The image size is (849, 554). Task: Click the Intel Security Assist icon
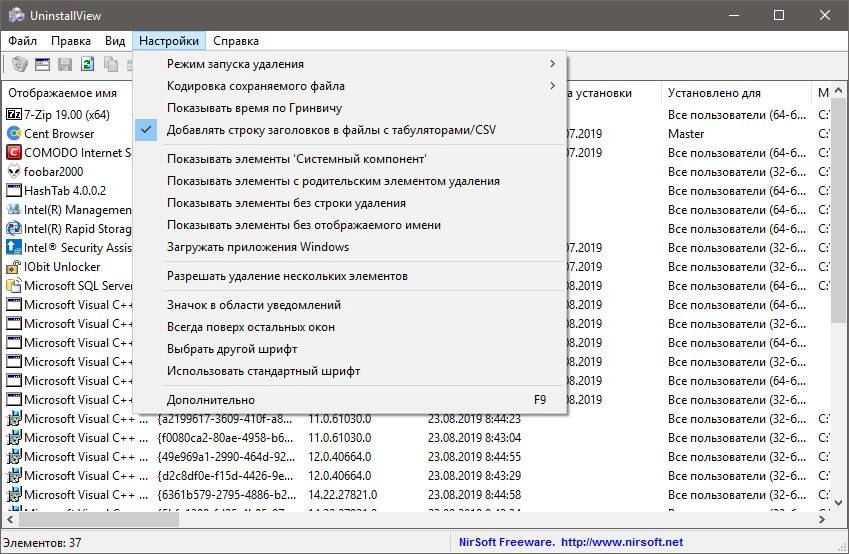click(14, 247)
